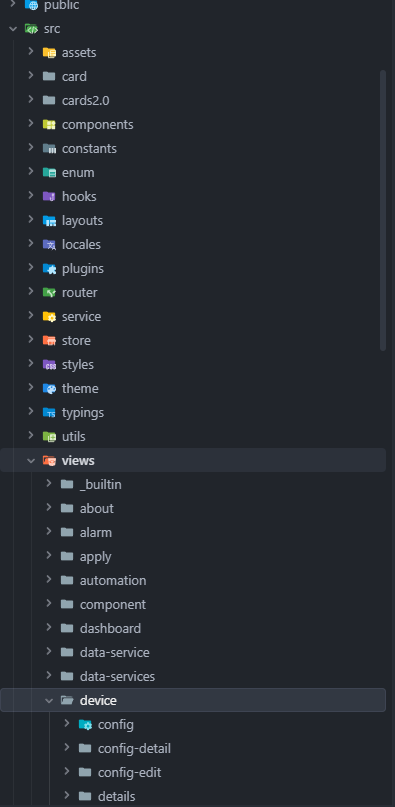395x807 pixels.
Task: Collapse the src folder chevron
Action: click(13, 29)
